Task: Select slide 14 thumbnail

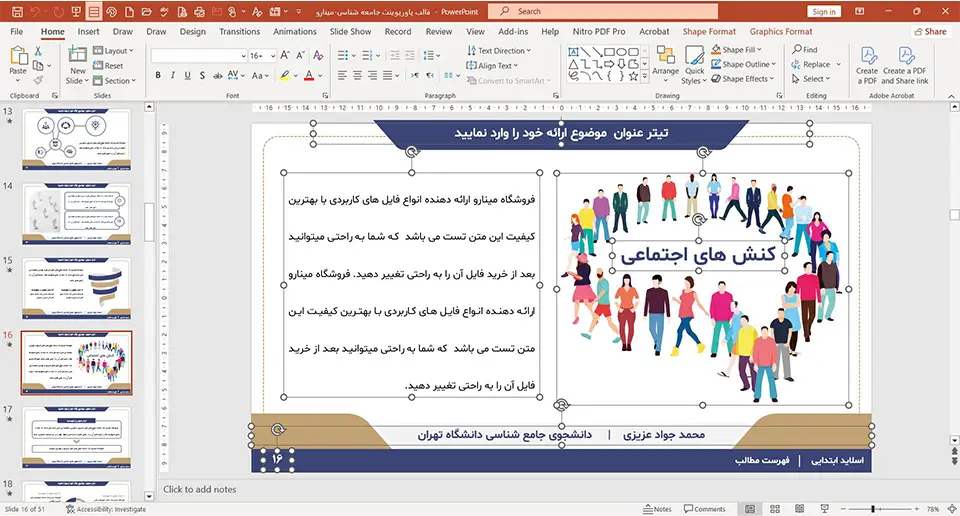Action: 77,214
